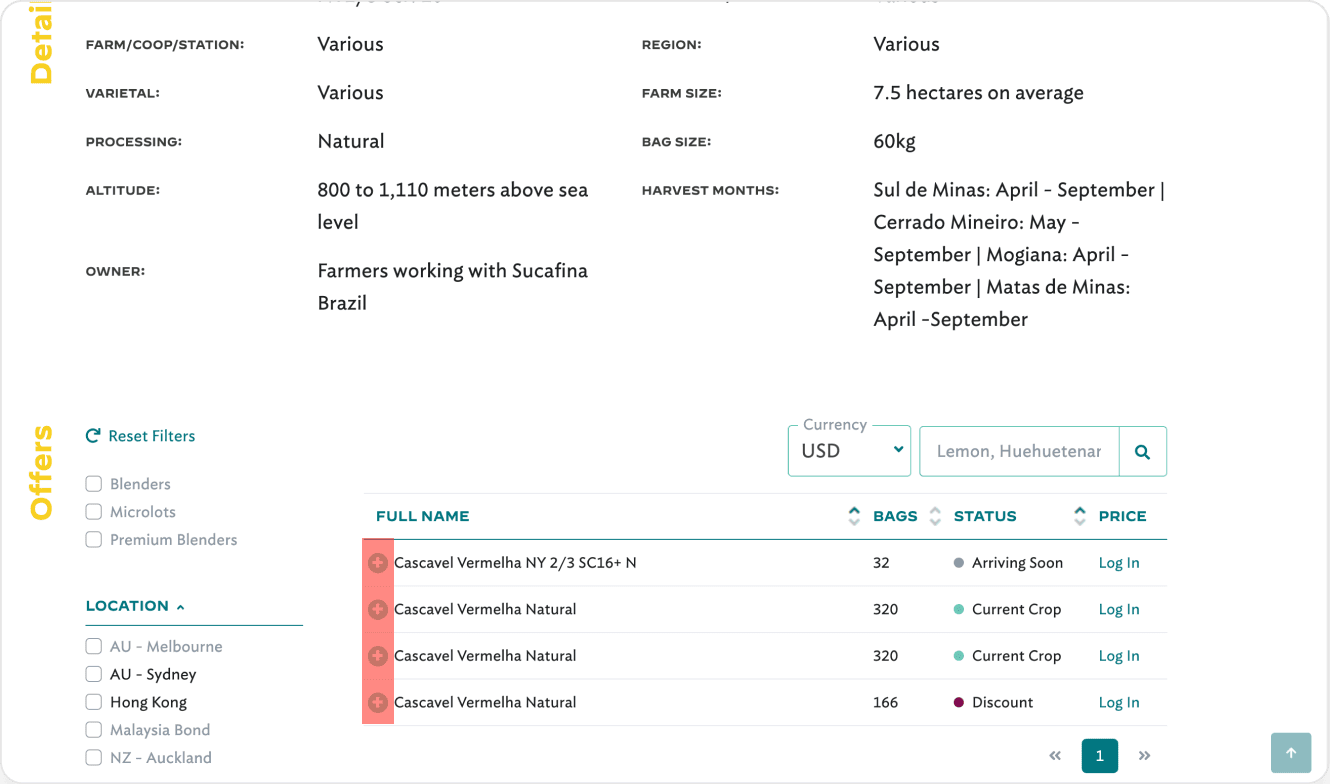Image resolution: width=1330 pixels, height=784 pixels.
Task: Go to previous page with the double-chevron icon
Action: (x=1055, y=756)
